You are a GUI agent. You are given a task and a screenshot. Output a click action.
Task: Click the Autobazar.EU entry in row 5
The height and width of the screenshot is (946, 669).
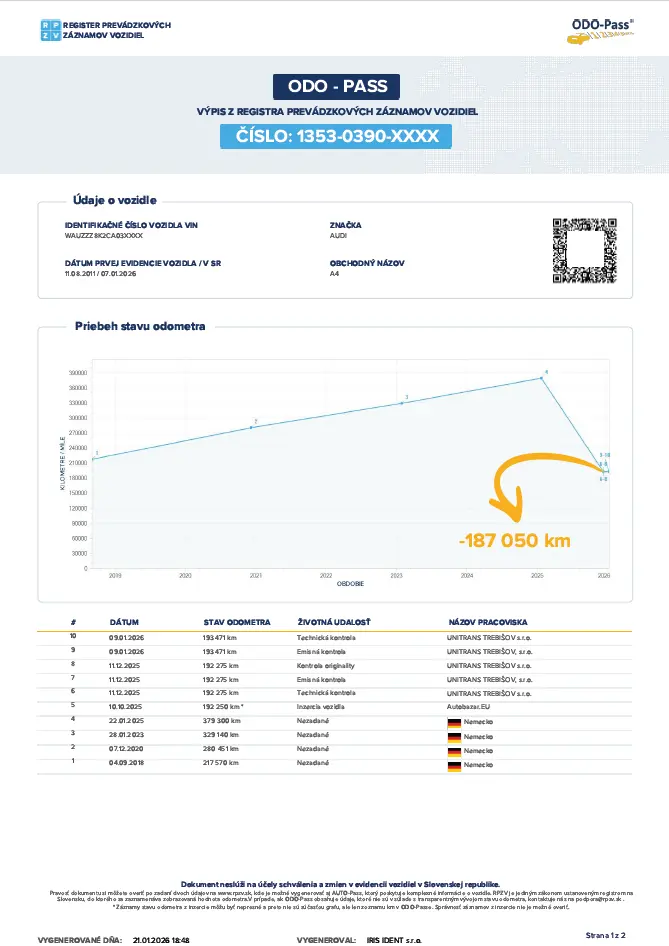[x=469, y=705]
